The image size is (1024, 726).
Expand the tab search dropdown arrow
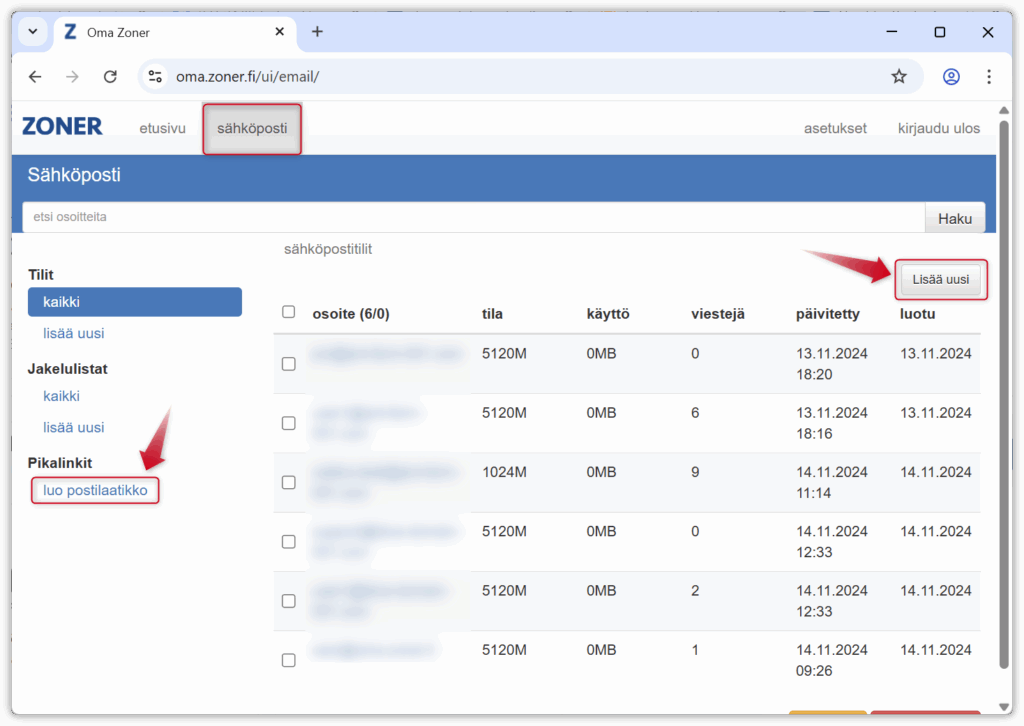tap(32, 32)
